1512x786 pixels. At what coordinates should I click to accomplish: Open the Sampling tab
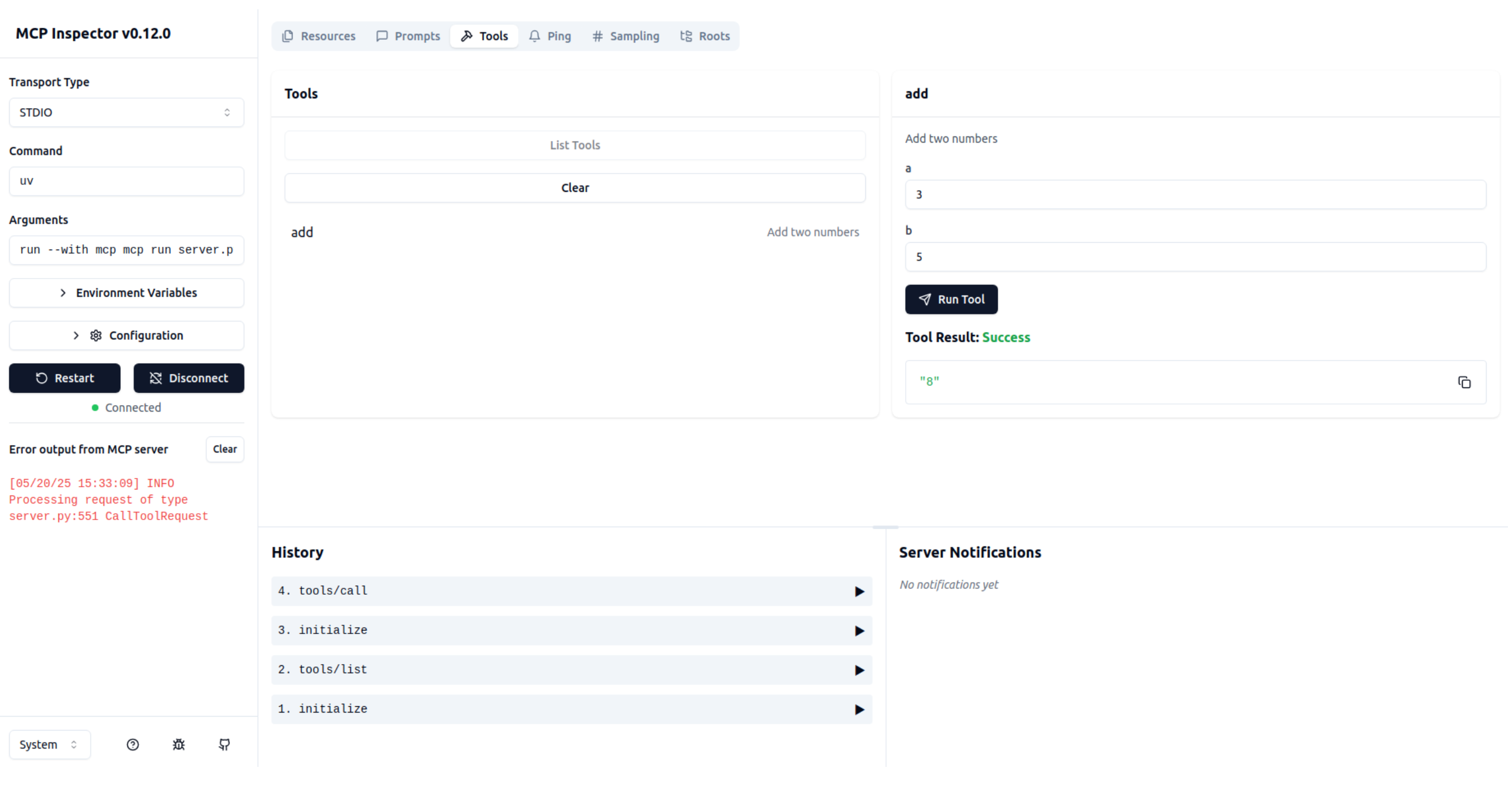coord(626,36)
